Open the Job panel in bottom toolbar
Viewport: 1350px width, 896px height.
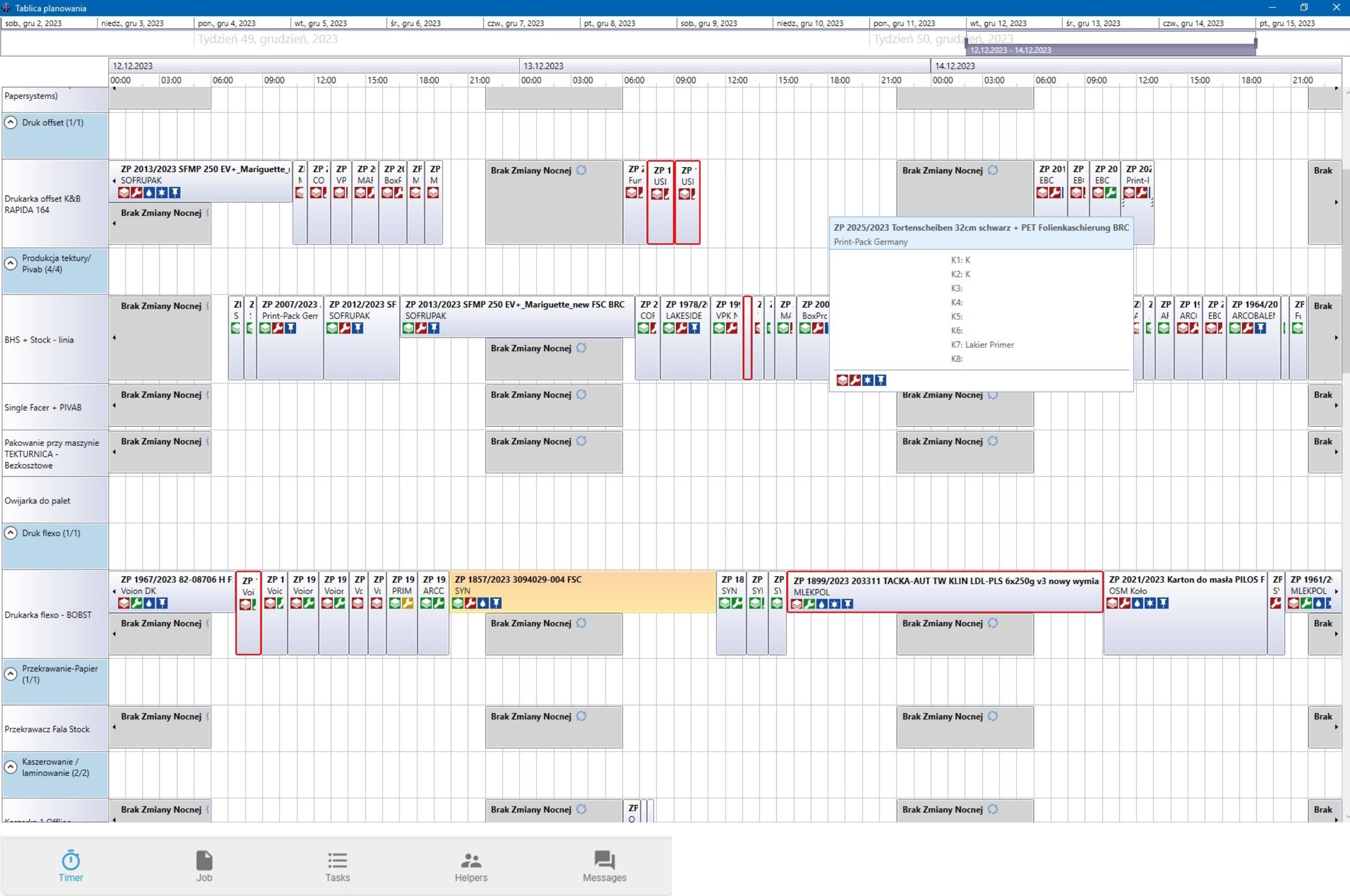pyautogui.click(x=204, y=865)
